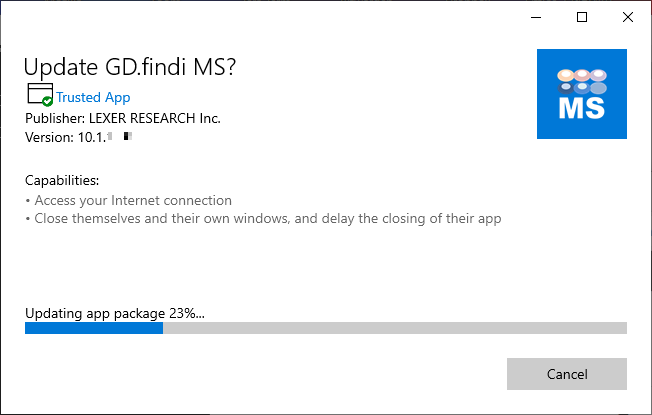Click the "Updating app package 23%" status text

[114, 311]
